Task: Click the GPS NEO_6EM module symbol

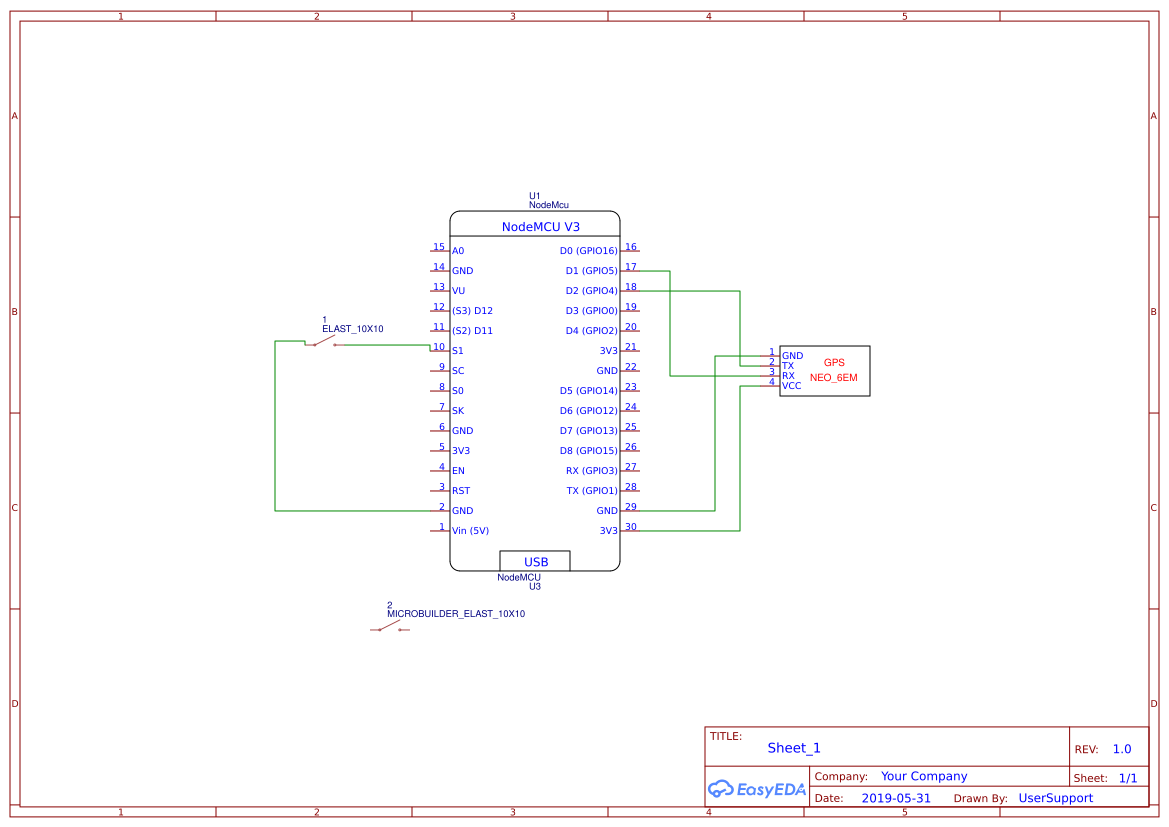Action: pyautogui.click(x=825, y=370)
